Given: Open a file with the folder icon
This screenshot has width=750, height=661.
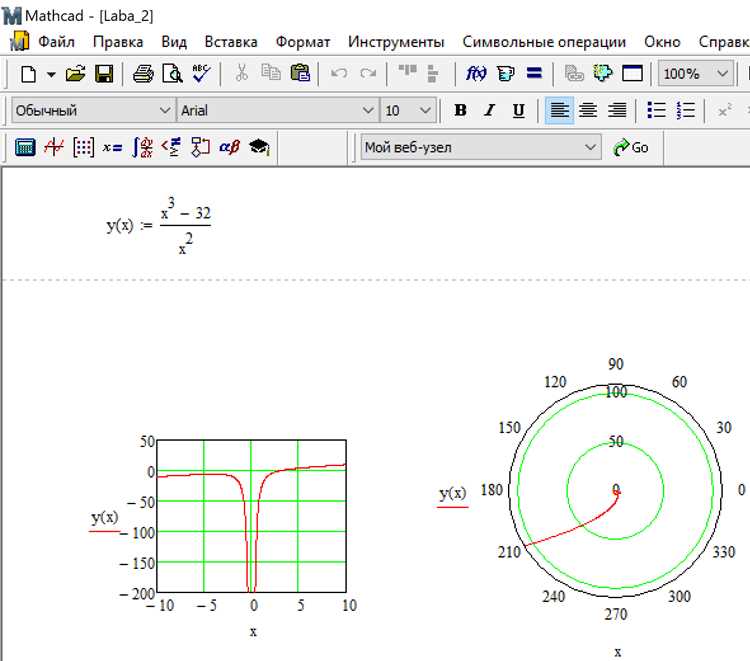Looking at the screenshot, I should click(x=75, y=74).
